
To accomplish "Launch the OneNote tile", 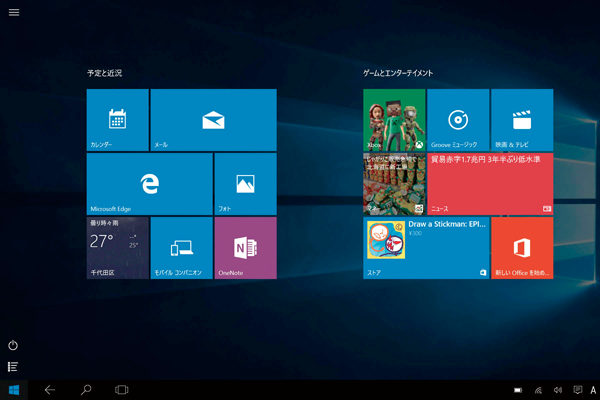I will (246, 248).
